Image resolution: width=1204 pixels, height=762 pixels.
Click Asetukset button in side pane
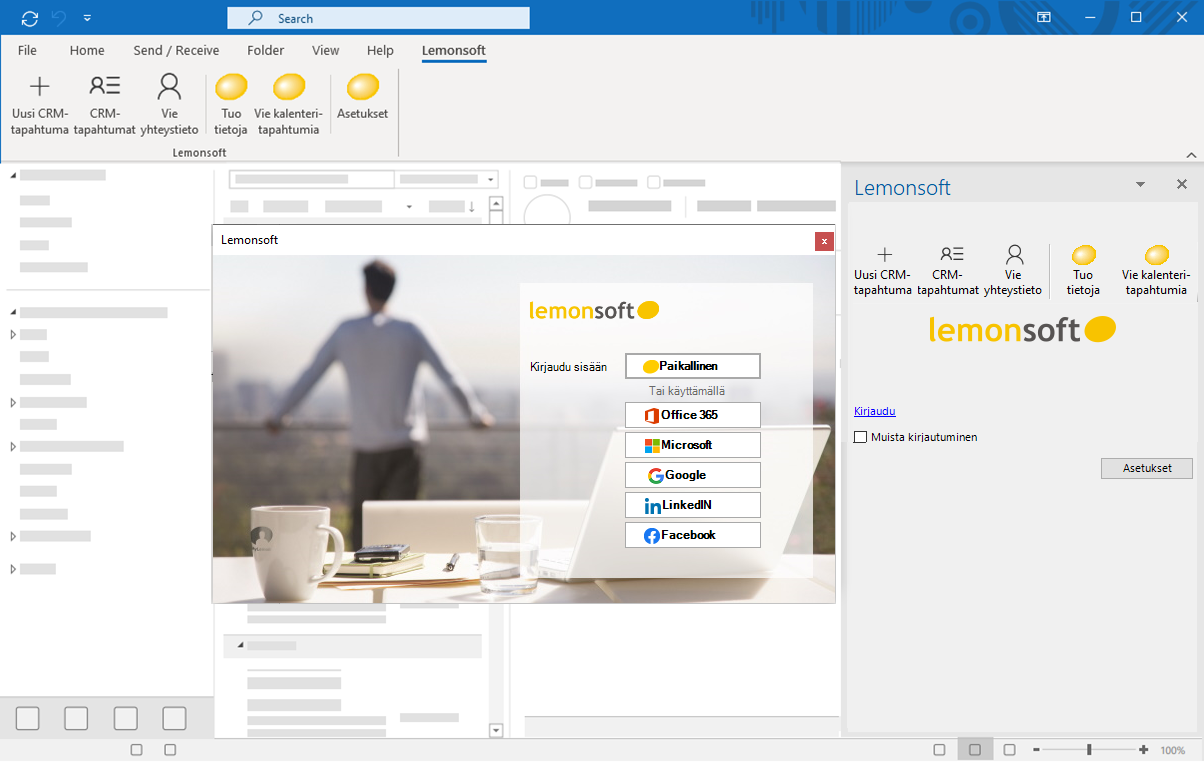coord(1147,468)
